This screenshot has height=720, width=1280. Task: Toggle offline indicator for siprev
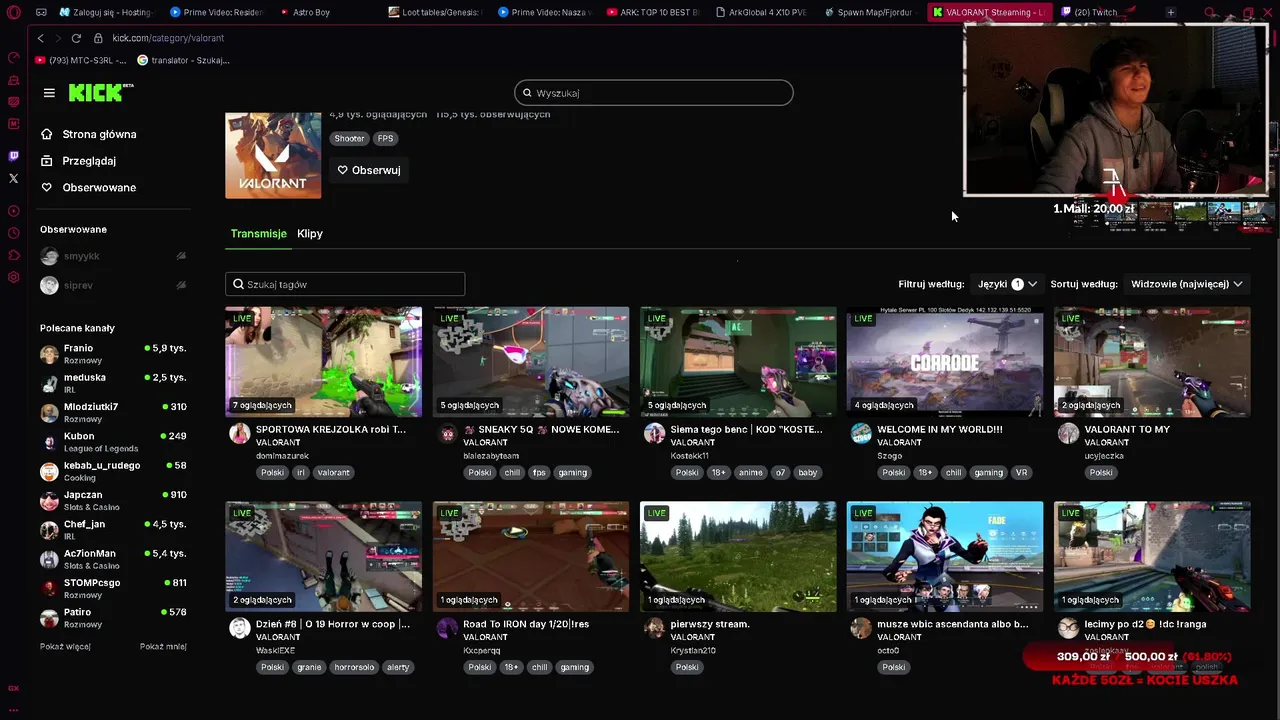point(181,285)
